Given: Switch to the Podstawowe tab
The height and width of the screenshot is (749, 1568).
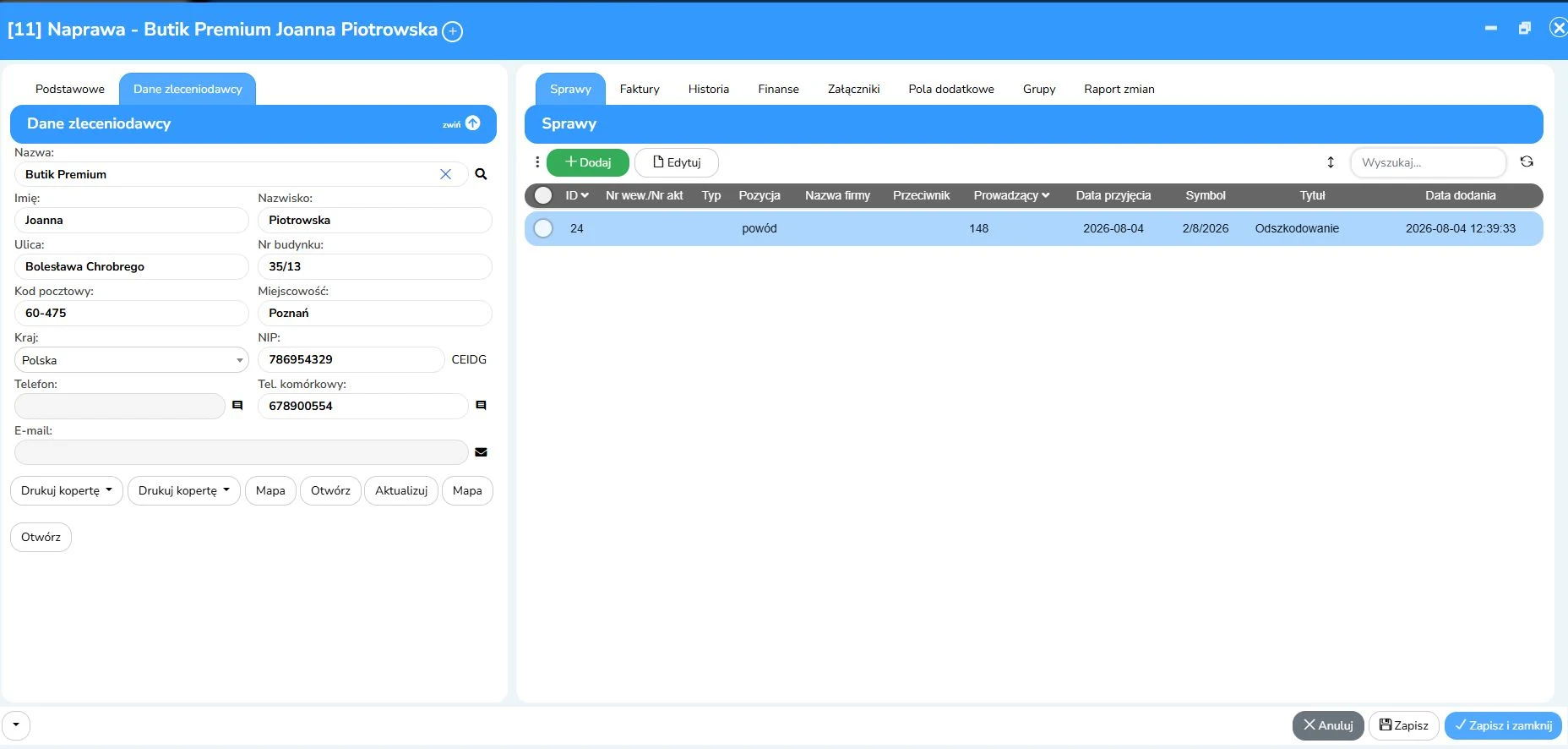Looking at the screenshot, I should coord(70,89).
